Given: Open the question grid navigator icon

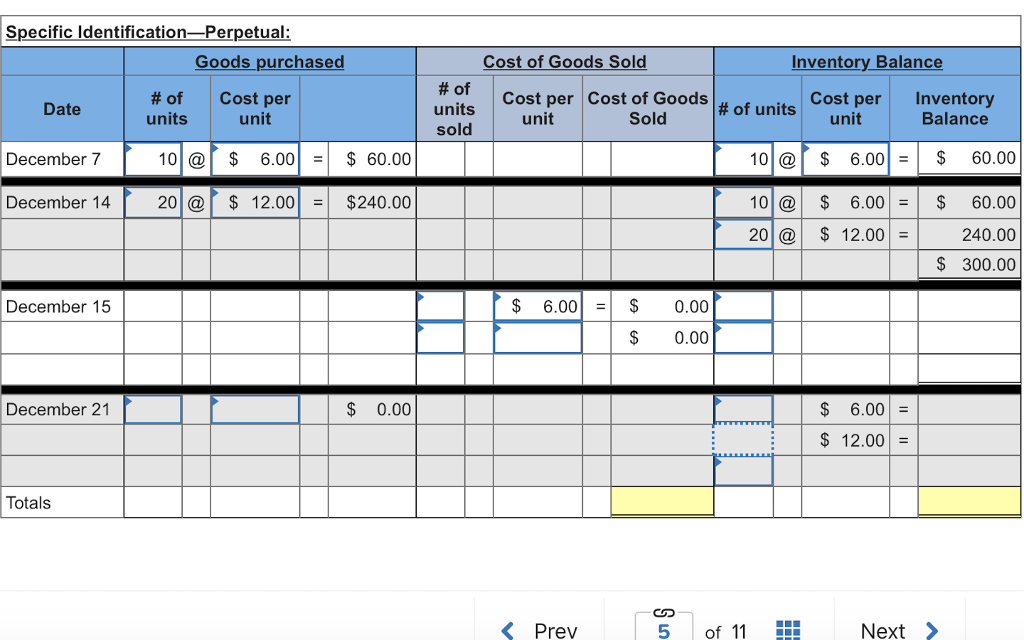Looking at the screenshot, I should pyautogui.click(x=787, y=630).
